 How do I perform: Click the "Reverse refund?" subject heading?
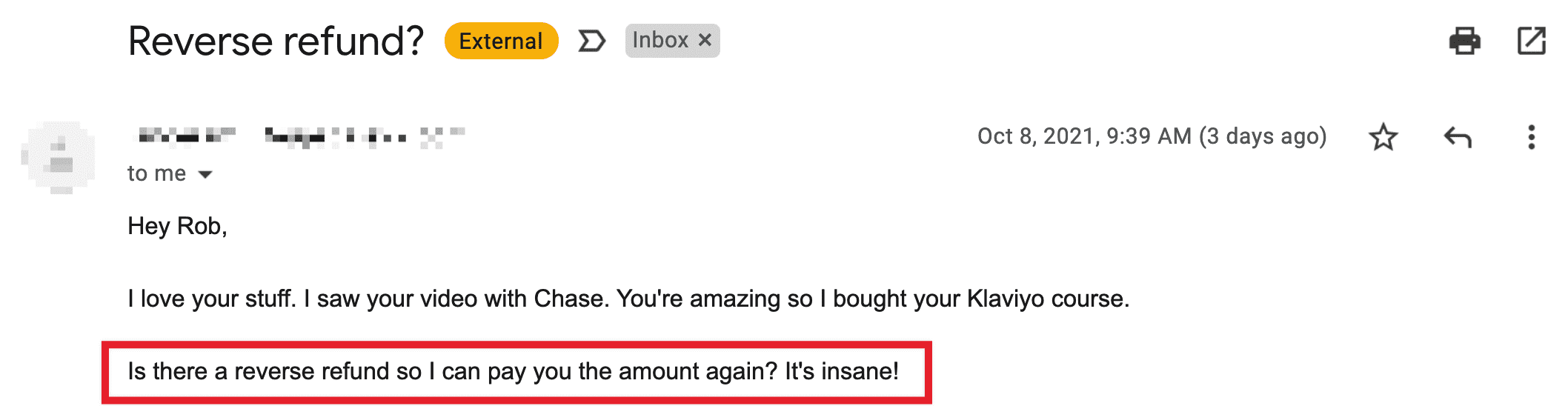pyautogui.click(x=276, y=41)
